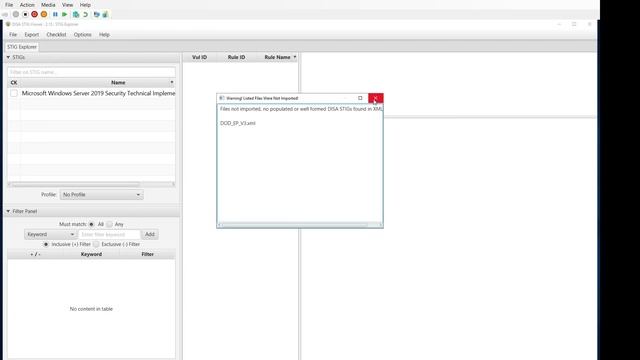This screenshot has height=360, width=640.
Task: Click the STIG list horizontal scrollbar
Action: point(91,184)
